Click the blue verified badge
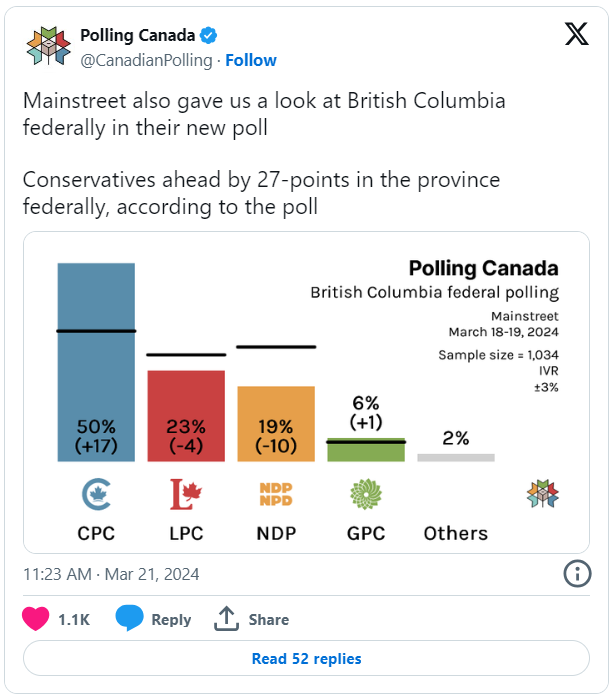612x698 pixels. (x=208, y=35)
